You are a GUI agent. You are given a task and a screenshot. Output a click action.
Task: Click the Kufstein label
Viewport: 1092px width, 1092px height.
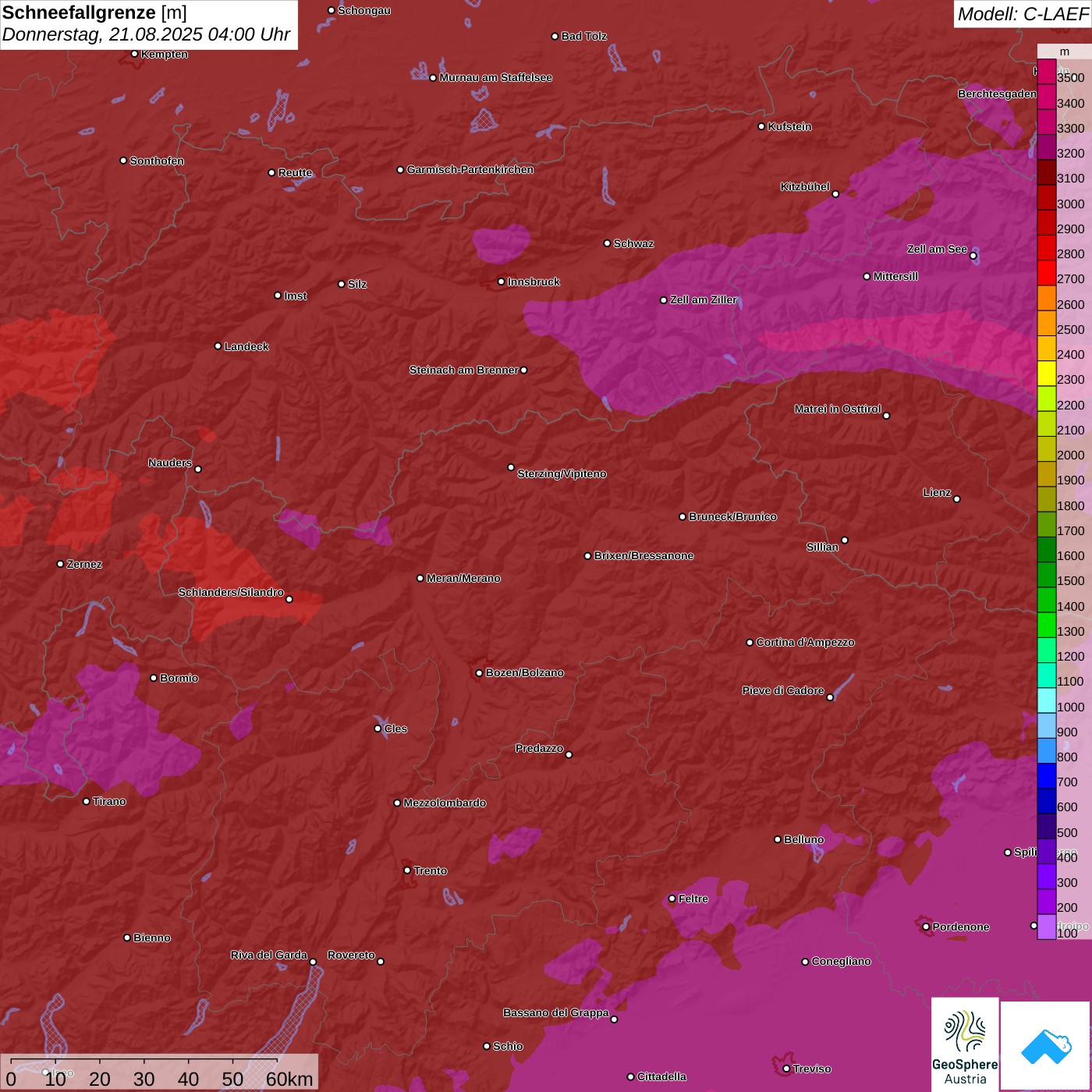click(x=789, y=126)
